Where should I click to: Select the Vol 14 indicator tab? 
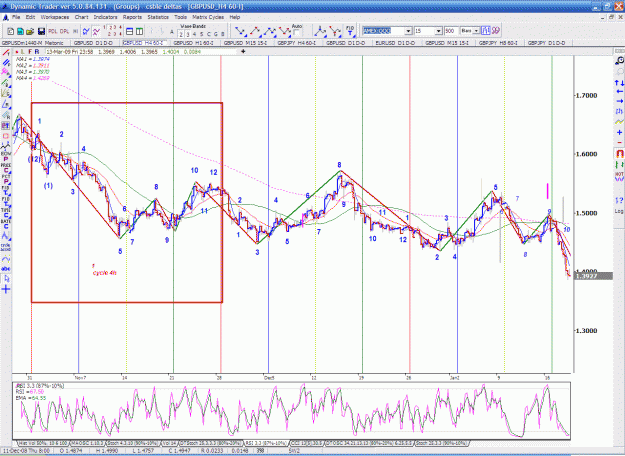tap(170, 443)
